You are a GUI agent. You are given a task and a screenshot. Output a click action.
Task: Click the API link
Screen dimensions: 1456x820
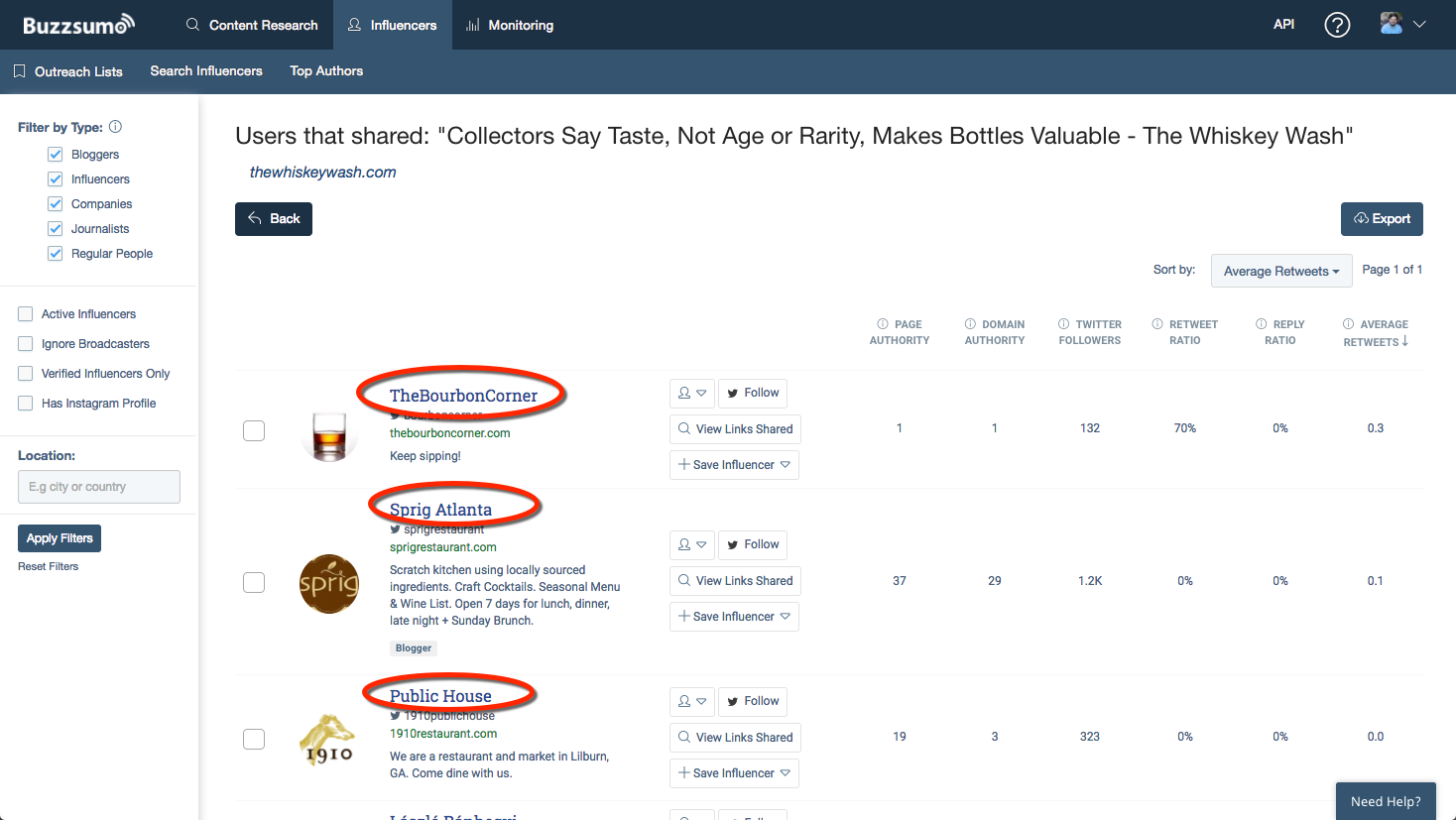click(1284, 25)
